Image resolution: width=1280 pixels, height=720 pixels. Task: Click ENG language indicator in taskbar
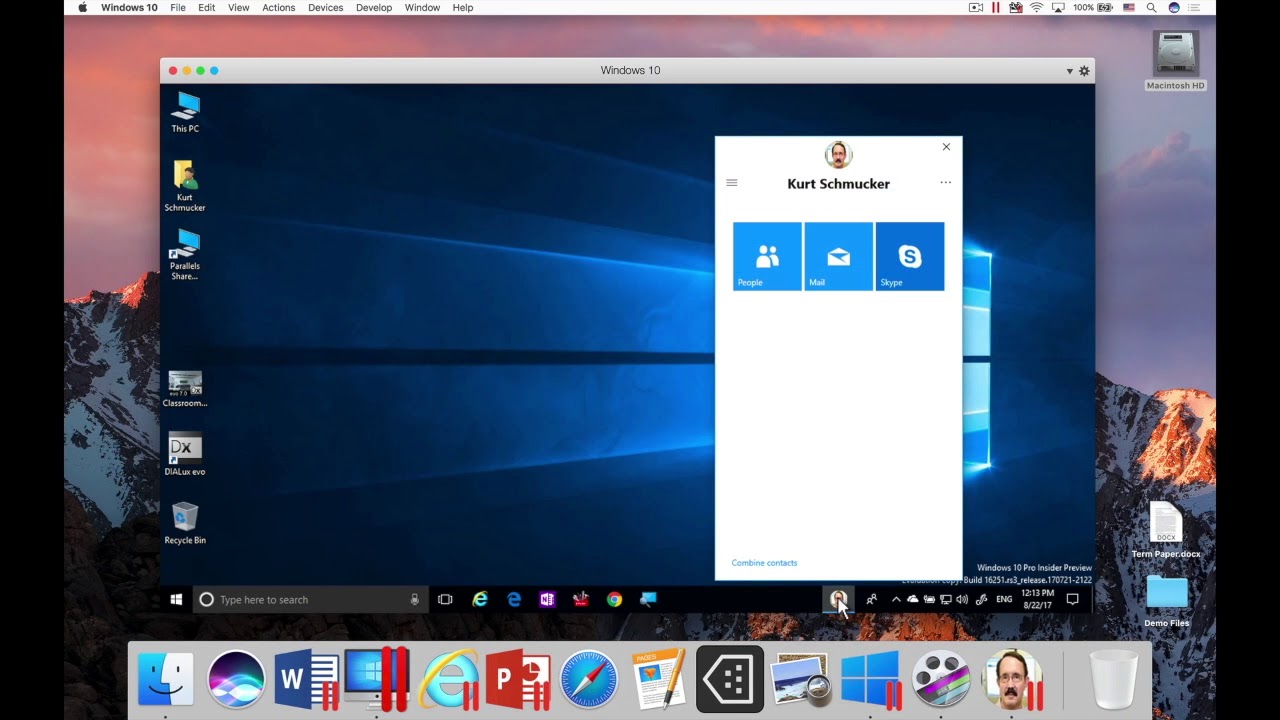tap(1004, 599)
